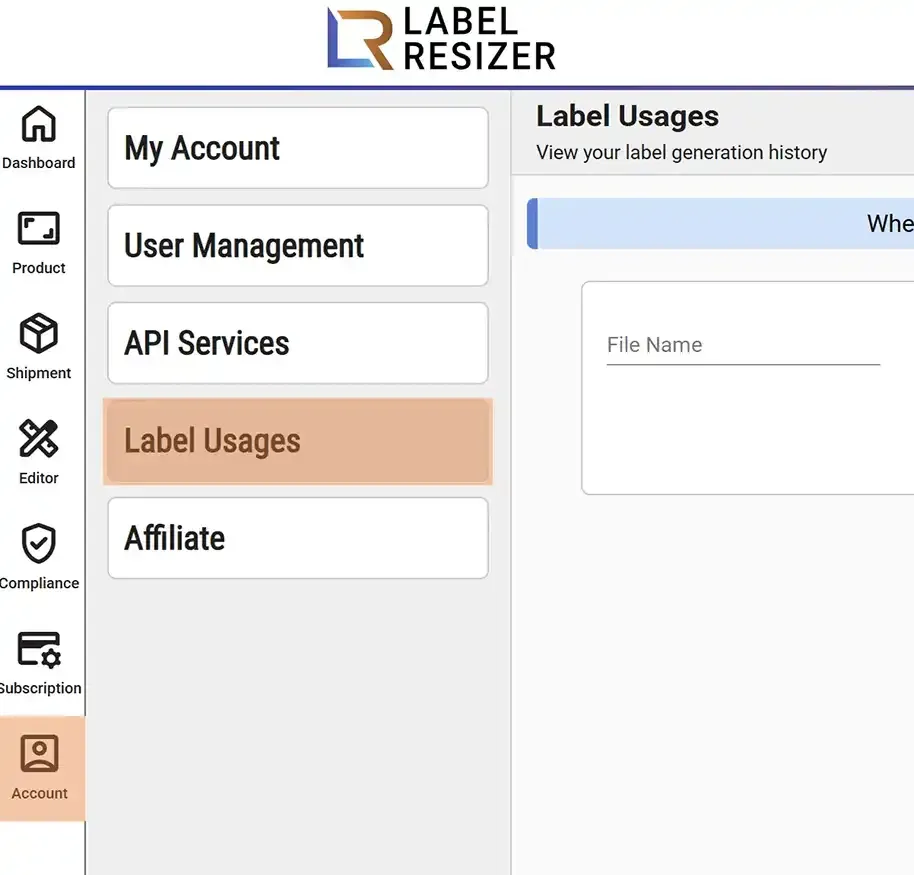The height and width of the screenshot is (875, 914).
Task: Select API Services menu item
Action: coord(298,343)
